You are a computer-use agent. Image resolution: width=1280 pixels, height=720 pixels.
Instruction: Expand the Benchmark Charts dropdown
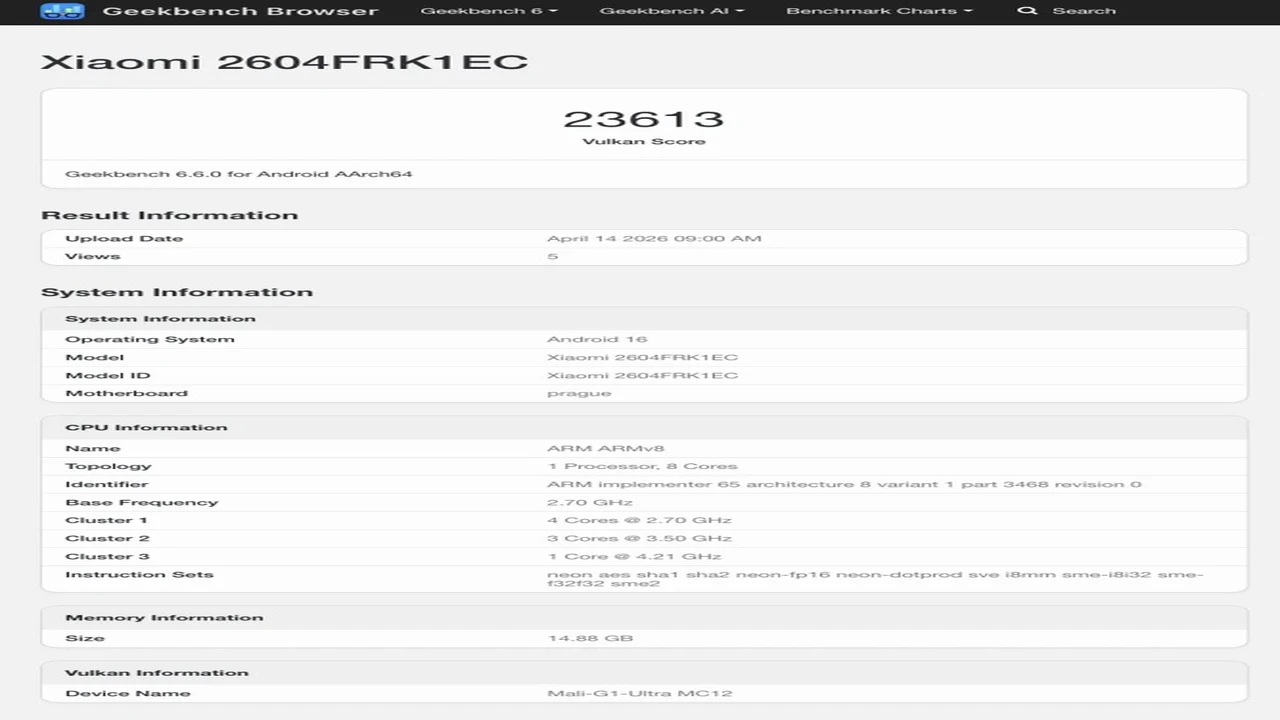(x=879, y=11)
